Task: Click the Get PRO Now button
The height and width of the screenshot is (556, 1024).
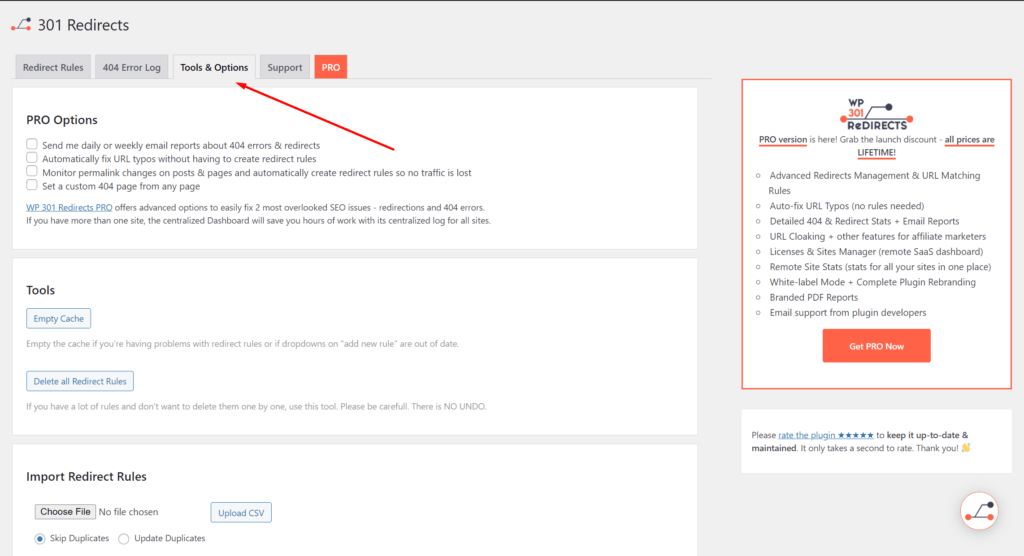Action: pos(876,346)
